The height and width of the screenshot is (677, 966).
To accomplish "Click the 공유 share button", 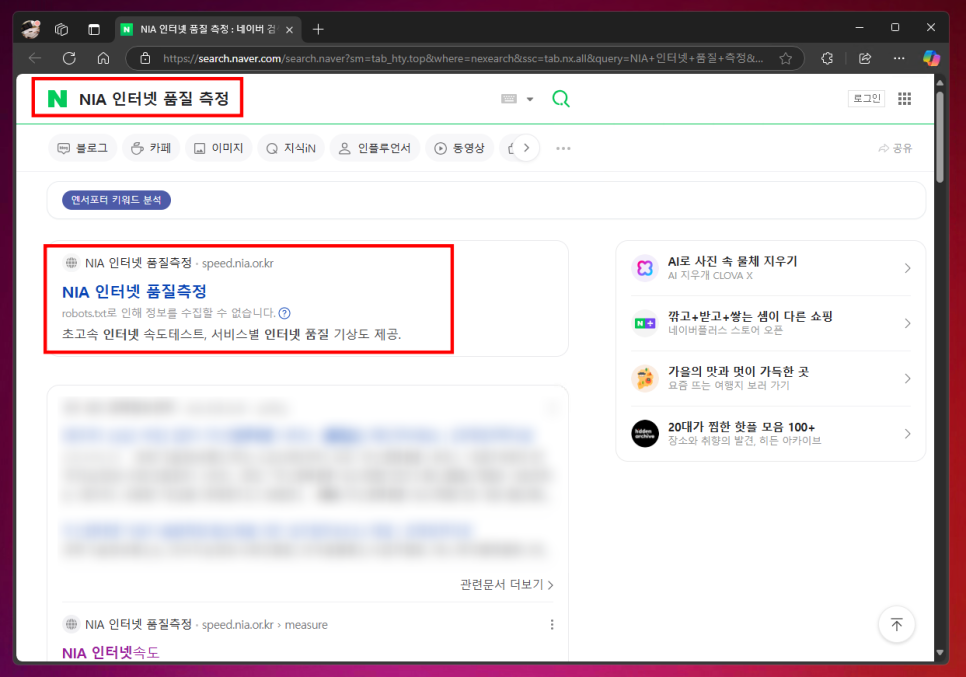I will click(895, 148).
